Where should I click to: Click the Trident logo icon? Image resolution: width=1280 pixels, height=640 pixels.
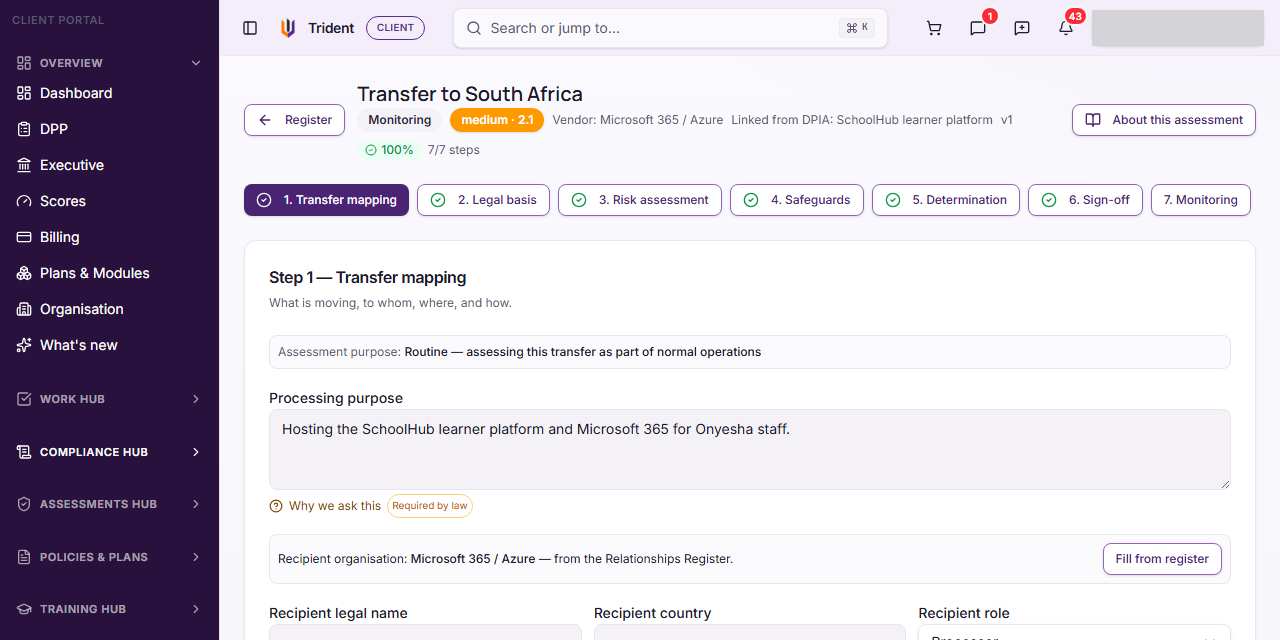[288, 28]
